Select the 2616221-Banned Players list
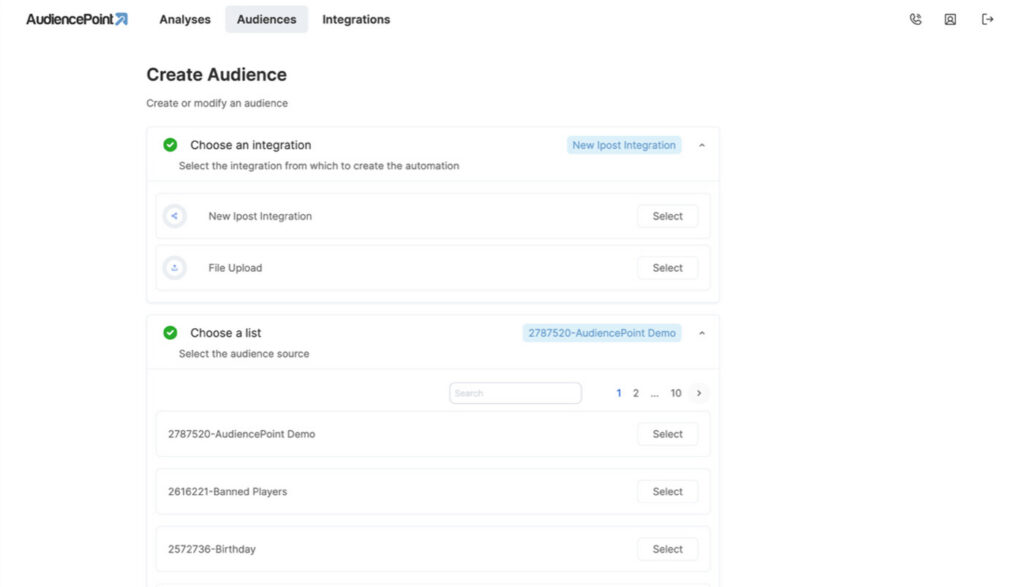The width and height of the screenshot is (1024, 587). tap(667, 492)
